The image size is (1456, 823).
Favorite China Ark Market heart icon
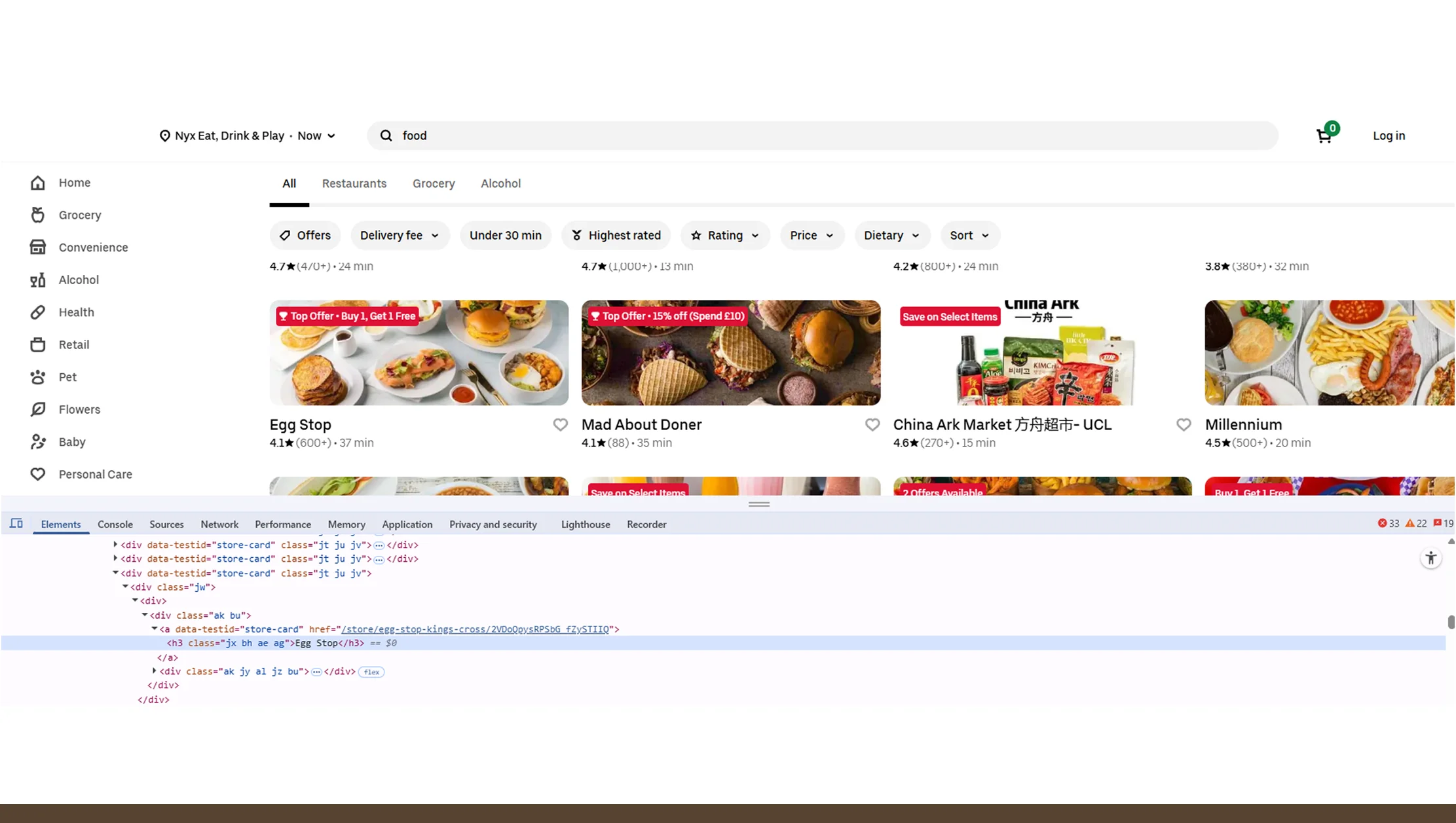1184,425
